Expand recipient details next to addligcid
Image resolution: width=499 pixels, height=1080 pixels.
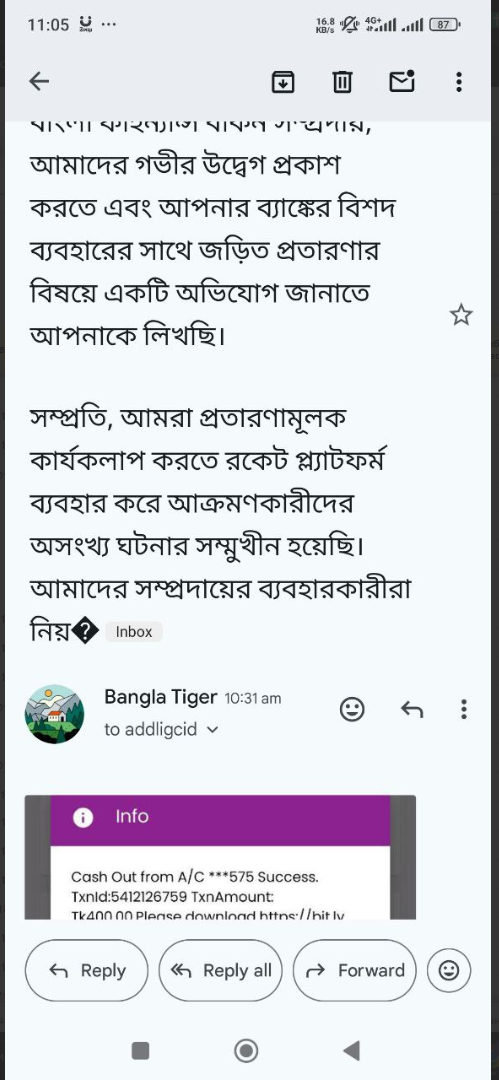pos(212,729)
